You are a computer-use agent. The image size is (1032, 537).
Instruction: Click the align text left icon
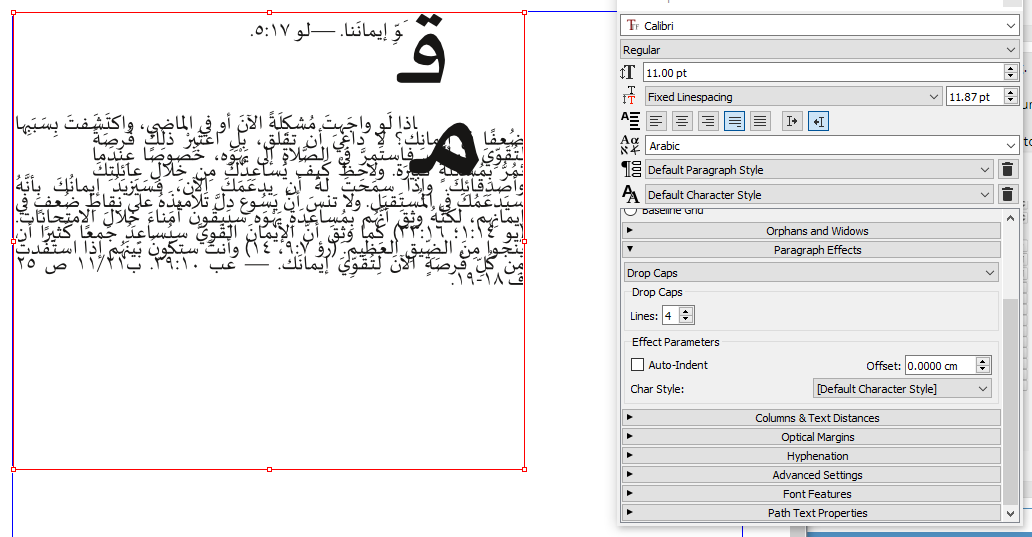(x=656, y=121)
